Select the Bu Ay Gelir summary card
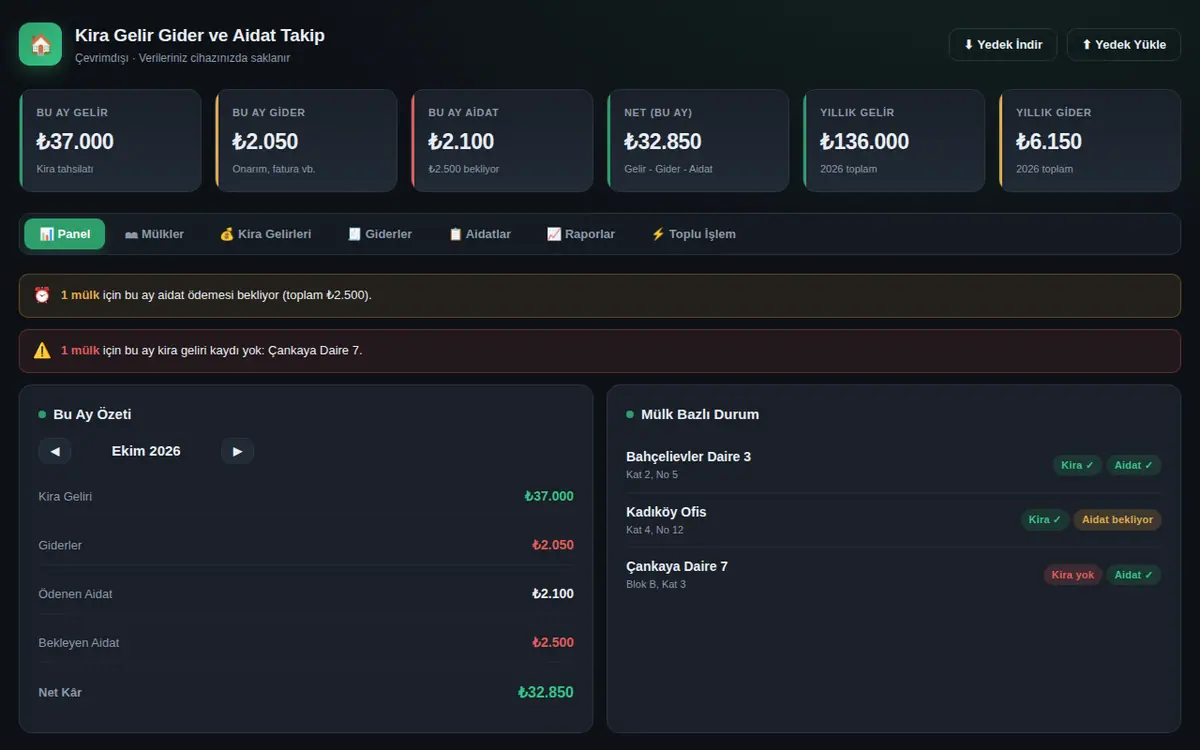The image size is (1200, 750). [110, 141]
